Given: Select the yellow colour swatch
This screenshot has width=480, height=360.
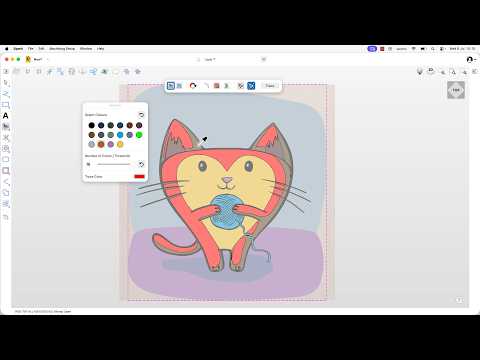Looking at the screenshot, I should pos(120,144).
